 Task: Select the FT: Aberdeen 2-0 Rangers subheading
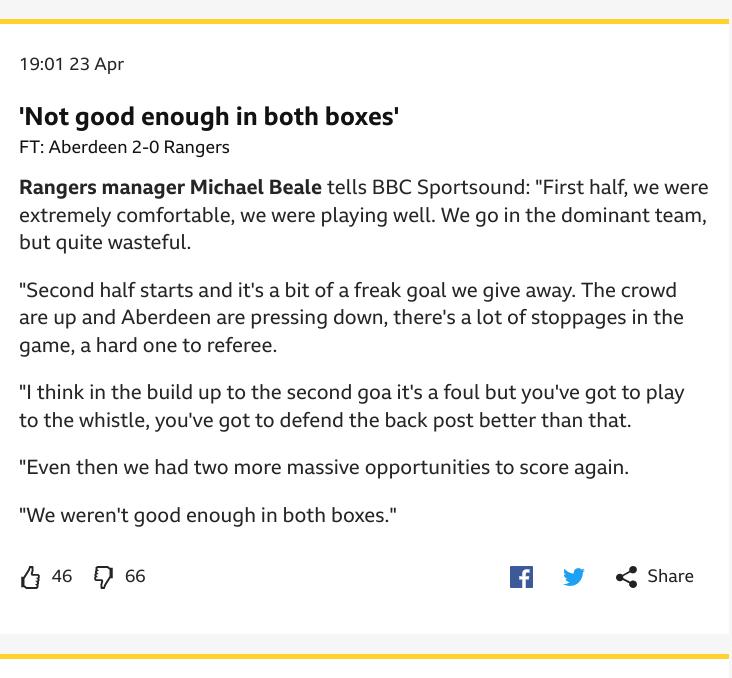tap(124, 147)
